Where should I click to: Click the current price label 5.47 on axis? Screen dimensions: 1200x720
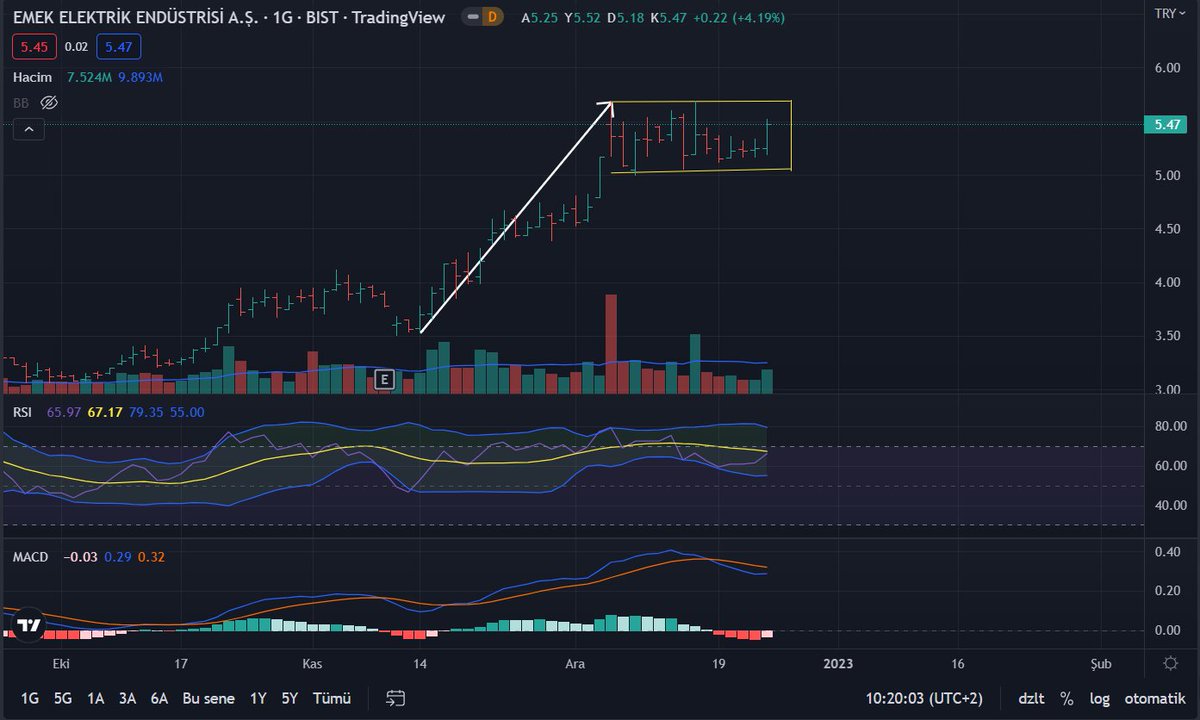tap(1165, 125)
